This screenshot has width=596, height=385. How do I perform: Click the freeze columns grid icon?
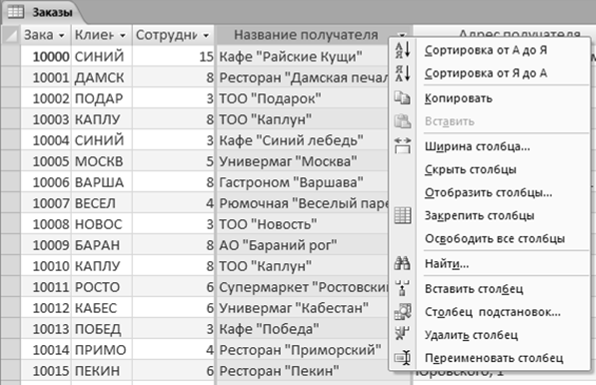tap(403, 215)
